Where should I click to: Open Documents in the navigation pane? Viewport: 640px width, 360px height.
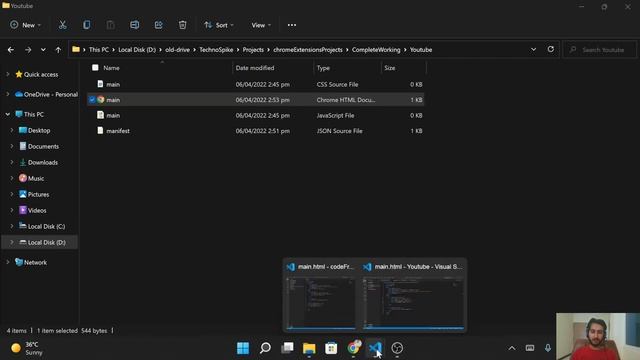43,146
